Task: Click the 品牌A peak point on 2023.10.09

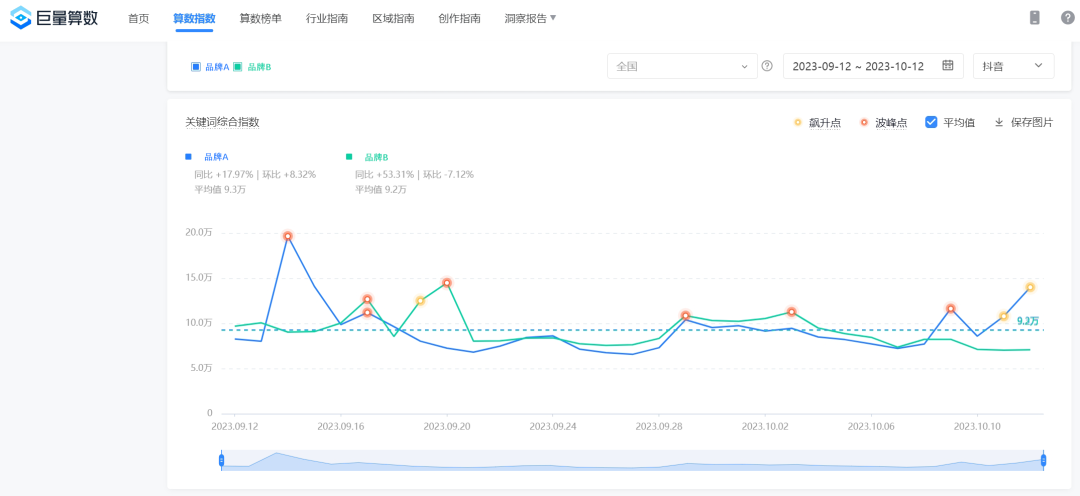Action: tap(951, 309)
